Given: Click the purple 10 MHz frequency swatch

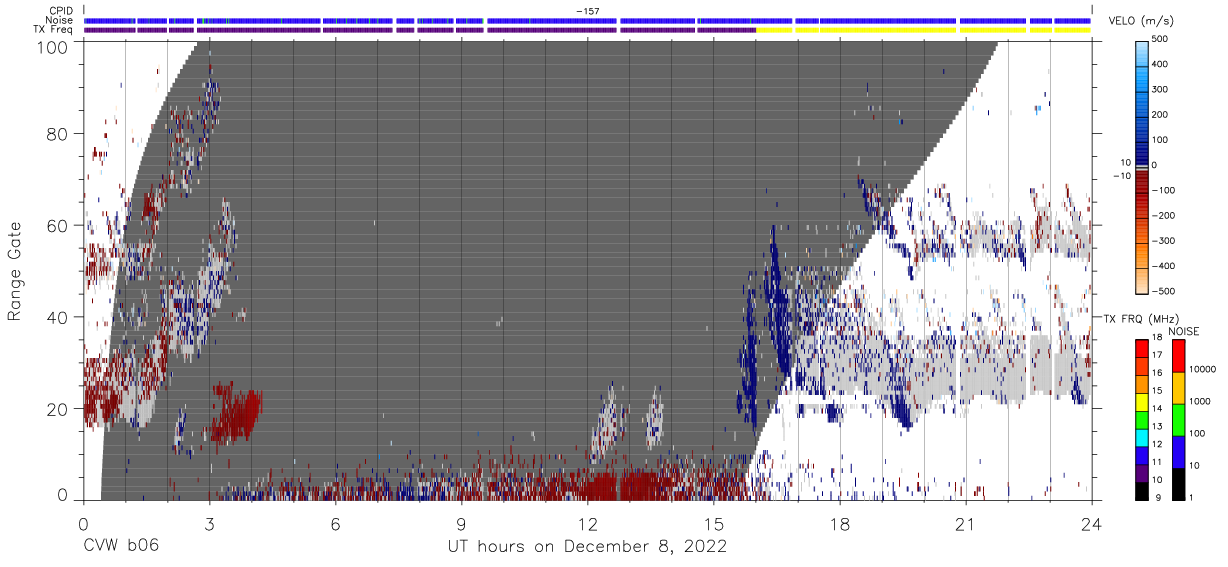Looking at the screenshot, I should (x=1142, y=472).
